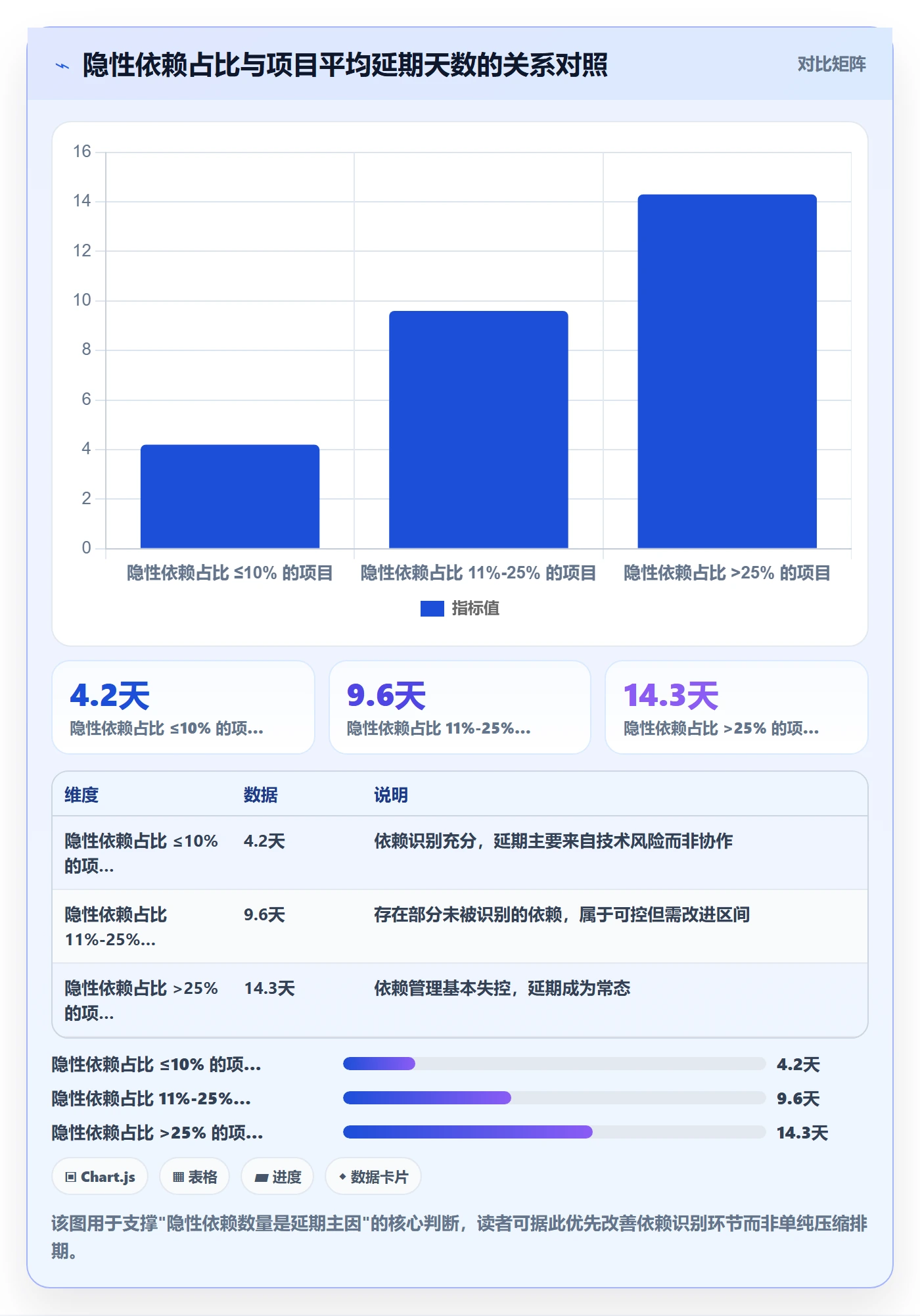Click the 说明 column header
Viewport: 920px width, 1316px height.
pos(391,795)
